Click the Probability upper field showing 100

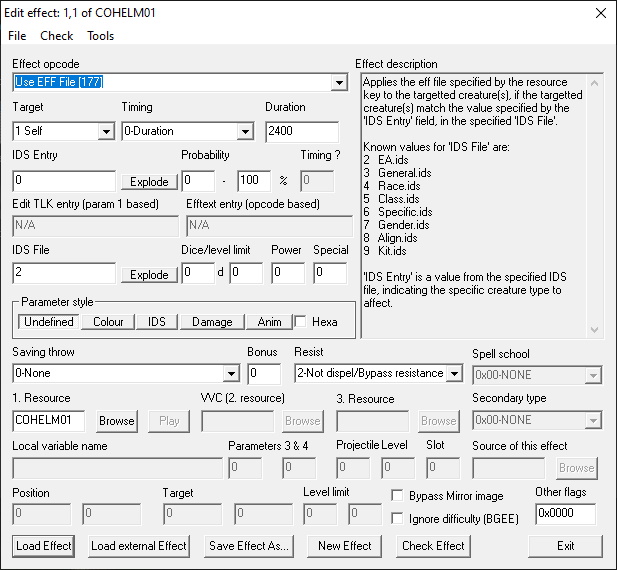click(254, 181)
